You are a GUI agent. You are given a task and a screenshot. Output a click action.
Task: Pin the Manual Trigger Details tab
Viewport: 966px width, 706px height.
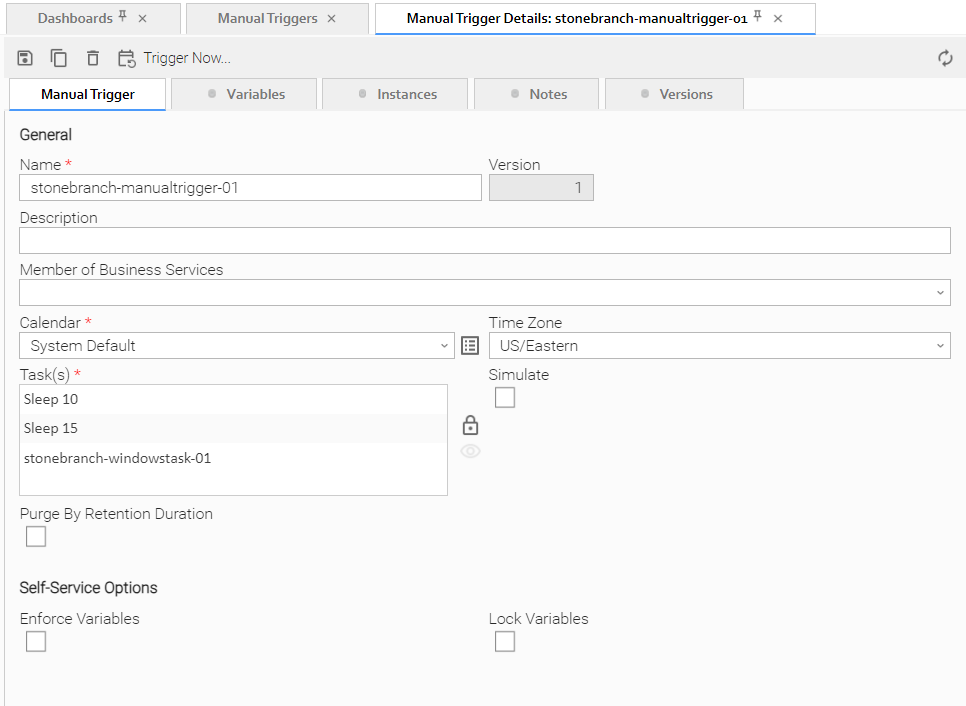758,17
